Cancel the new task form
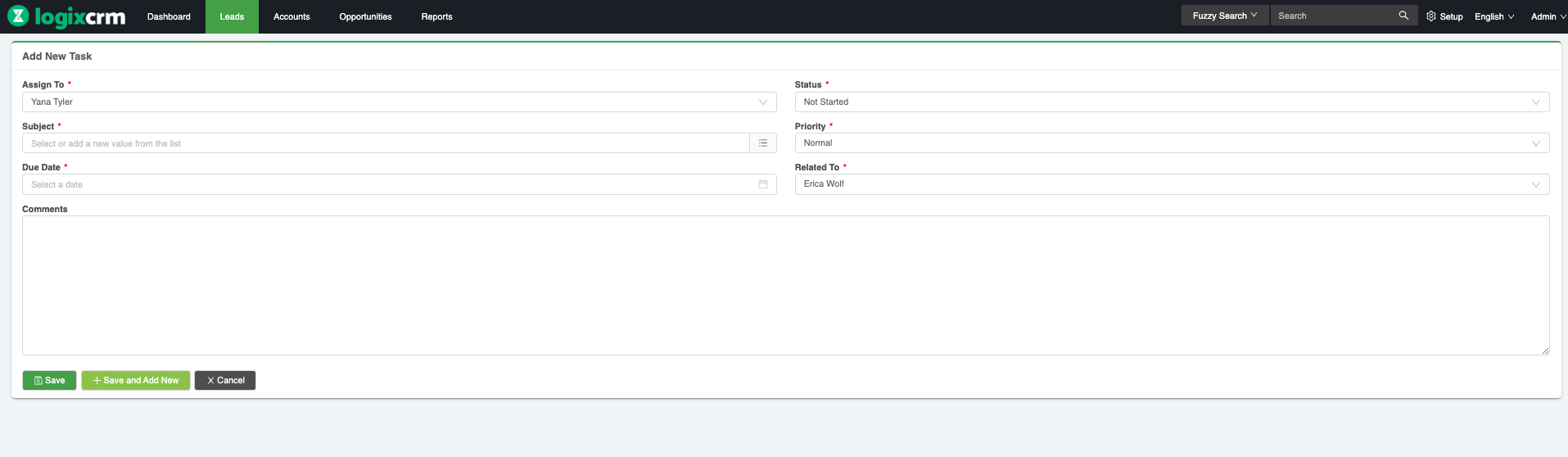The image size is (1568, 457). pos(225,380)
